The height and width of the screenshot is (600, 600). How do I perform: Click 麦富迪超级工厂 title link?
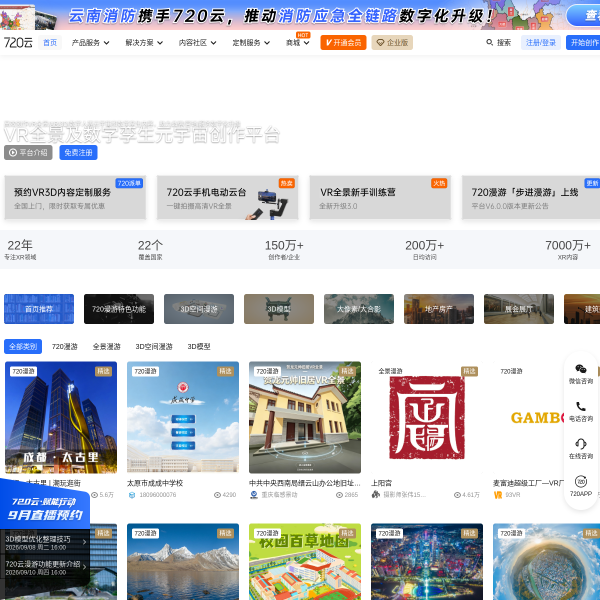point(529,483)
